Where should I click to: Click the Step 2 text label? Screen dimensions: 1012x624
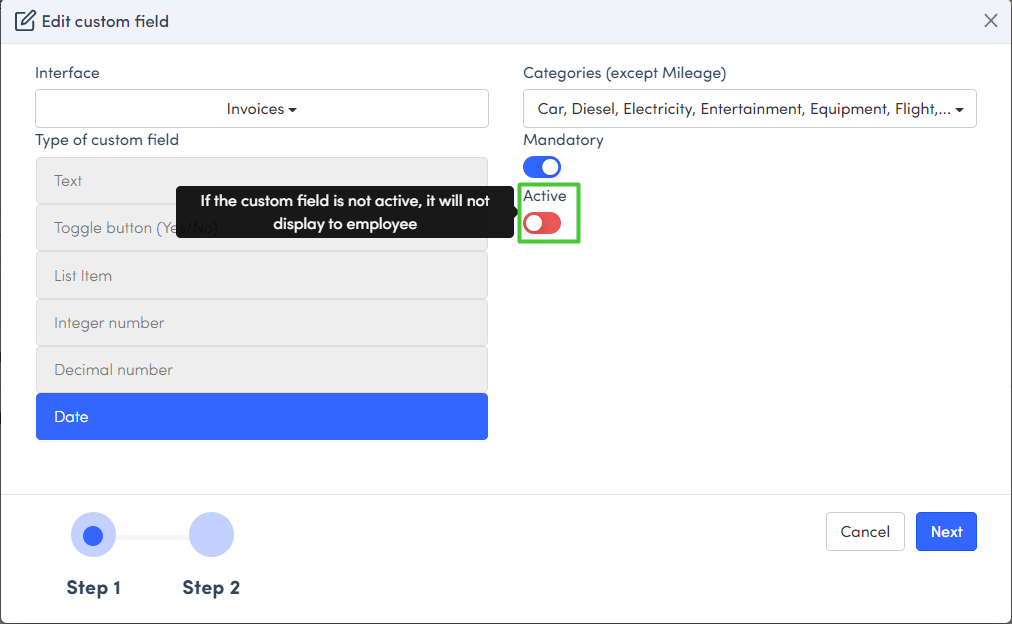[x=211, y=588]
